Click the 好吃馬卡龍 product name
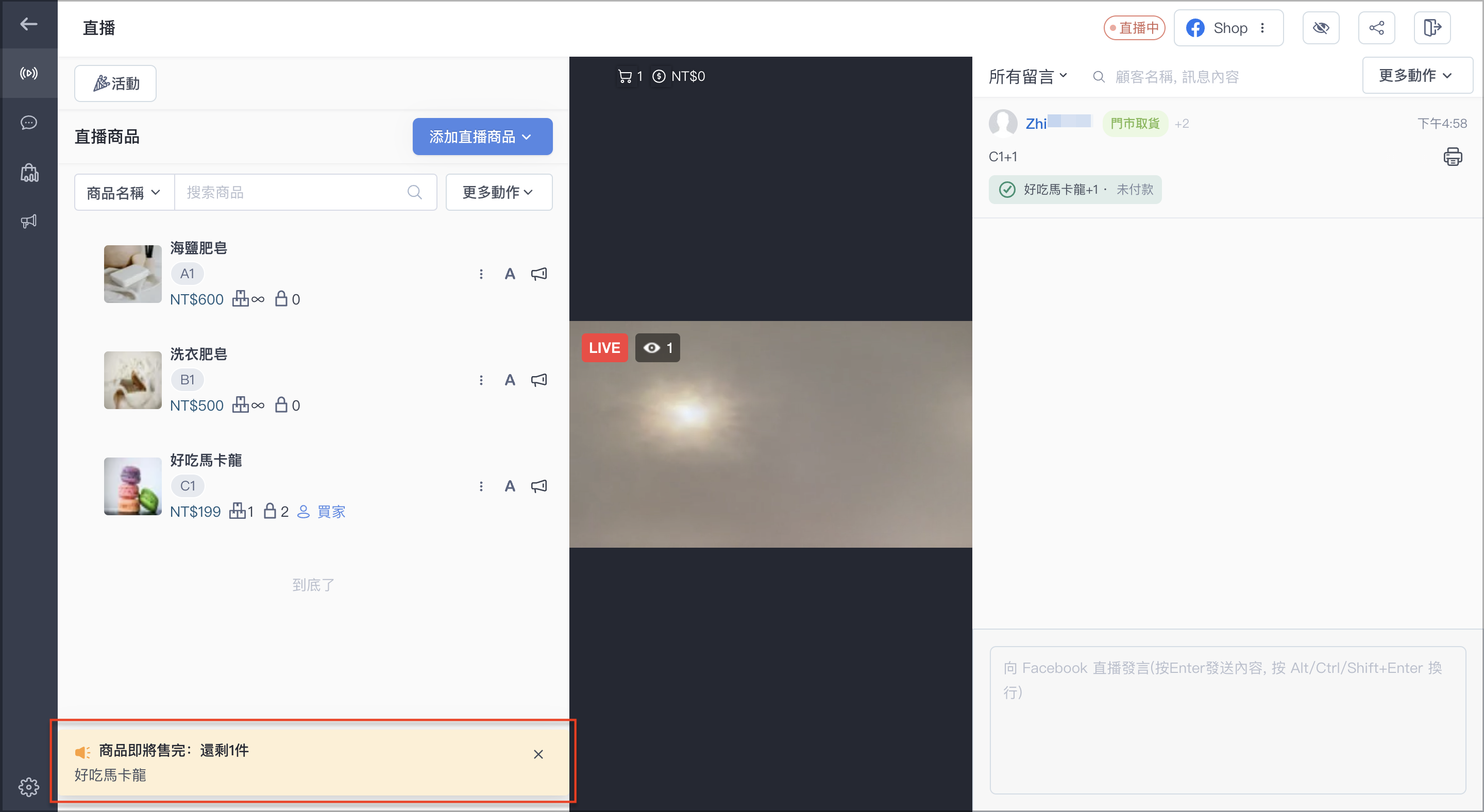 206,460
